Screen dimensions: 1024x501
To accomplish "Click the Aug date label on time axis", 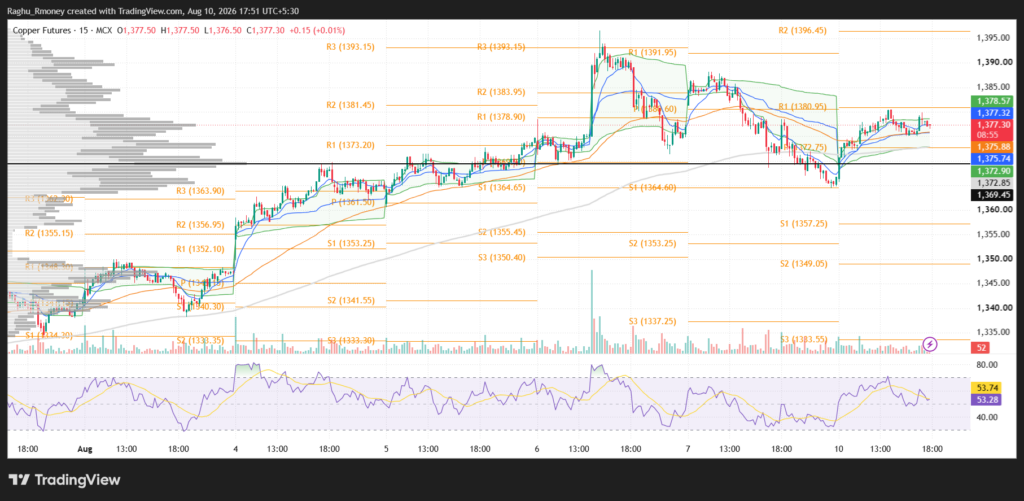I will 84,449.
